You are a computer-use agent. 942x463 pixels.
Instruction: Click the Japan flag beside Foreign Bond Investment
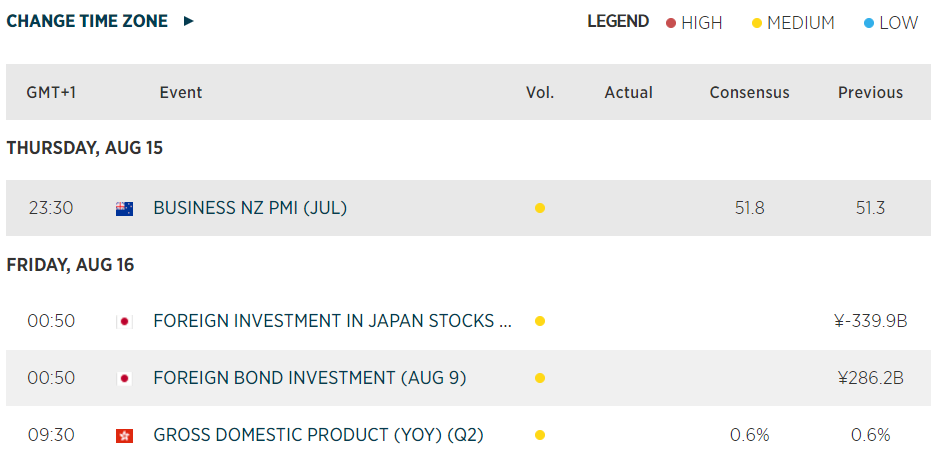(x=125, y=379)
